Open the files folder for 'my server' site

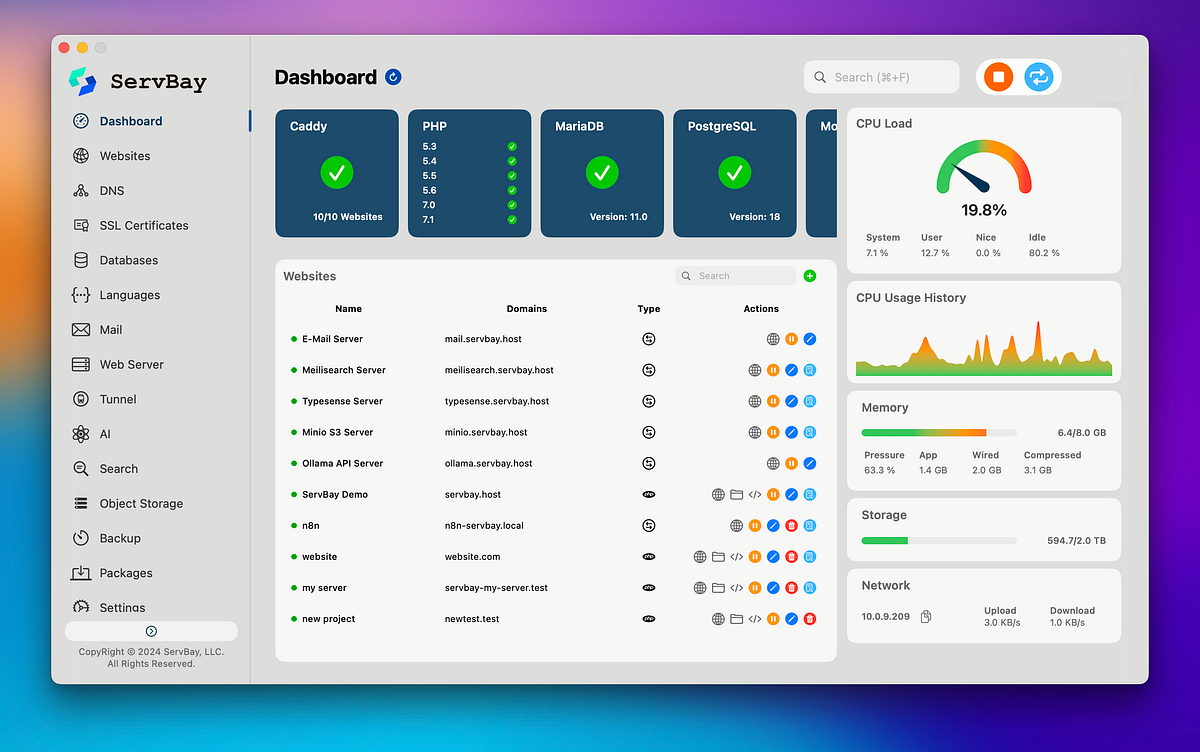717,587
